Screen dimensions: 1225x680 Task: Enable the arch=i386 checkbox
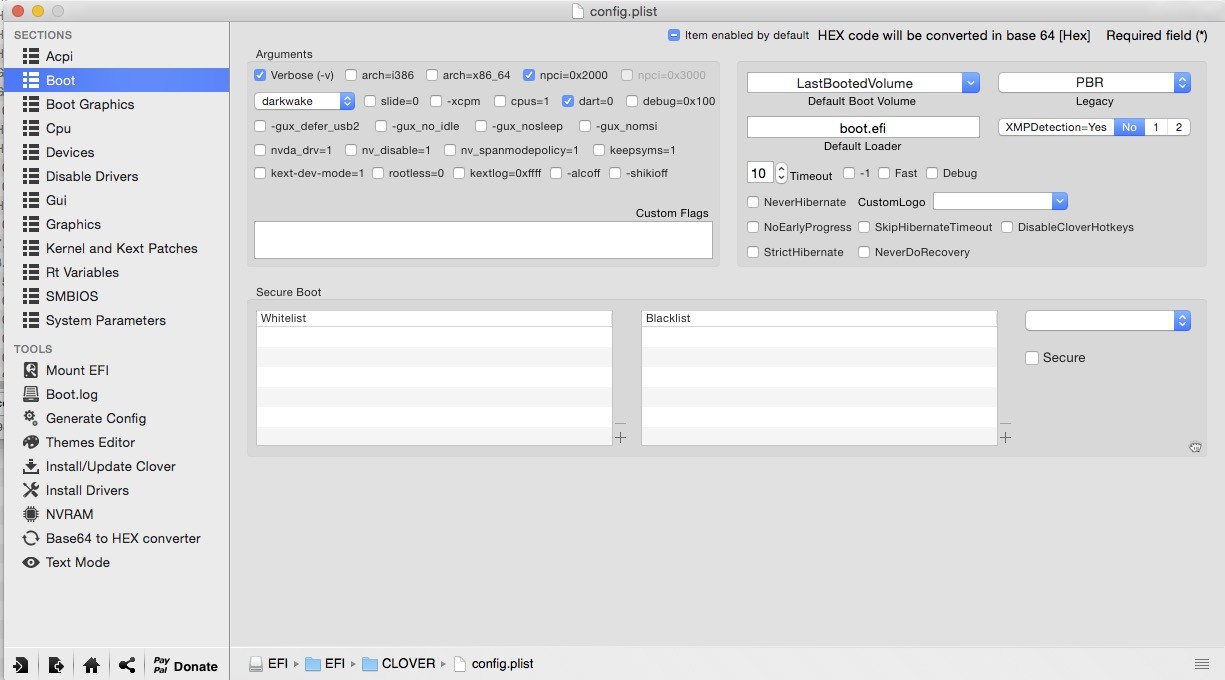tap(351, 75)
